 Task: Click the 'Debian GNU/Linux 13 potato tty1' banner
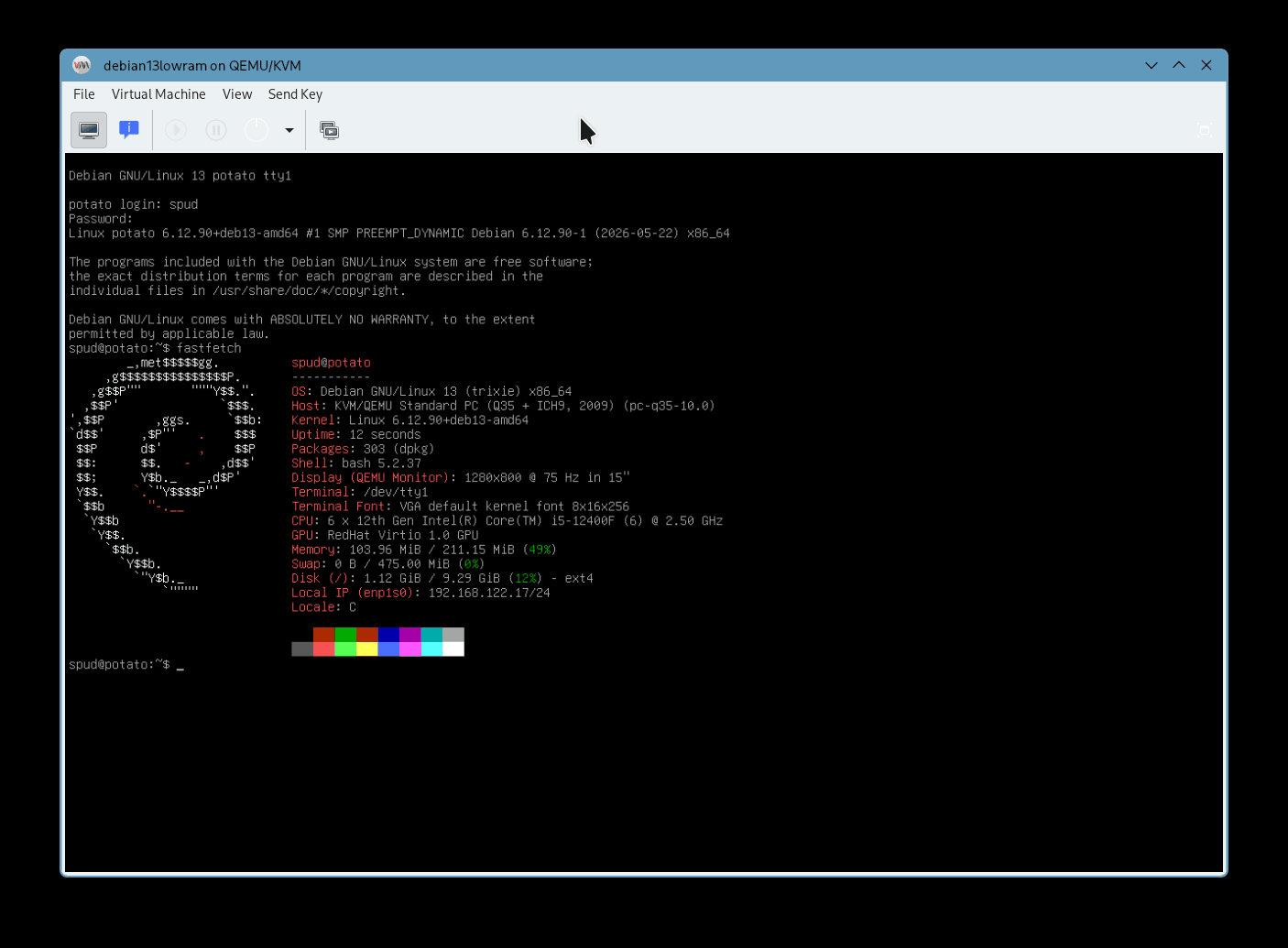click(x=180, y=176)
